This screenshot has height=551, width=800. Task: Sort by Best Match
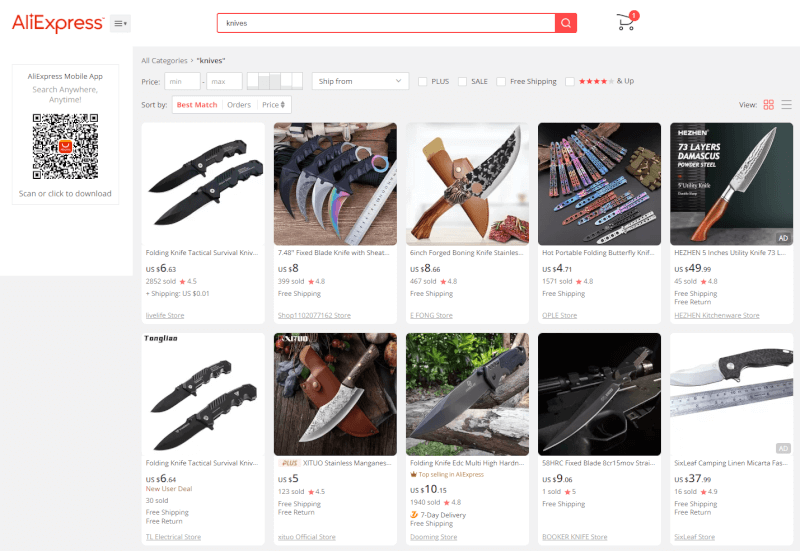(x=197, y=105)
